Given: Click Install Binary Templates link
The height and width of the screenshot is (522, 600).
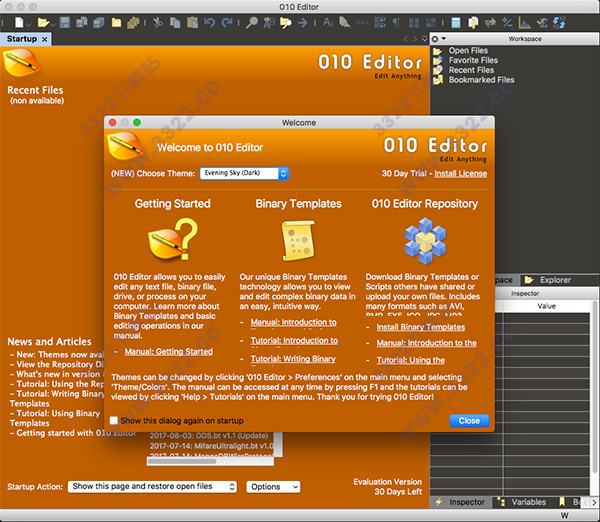Looking at the screenshot, I should coord(421,327).
